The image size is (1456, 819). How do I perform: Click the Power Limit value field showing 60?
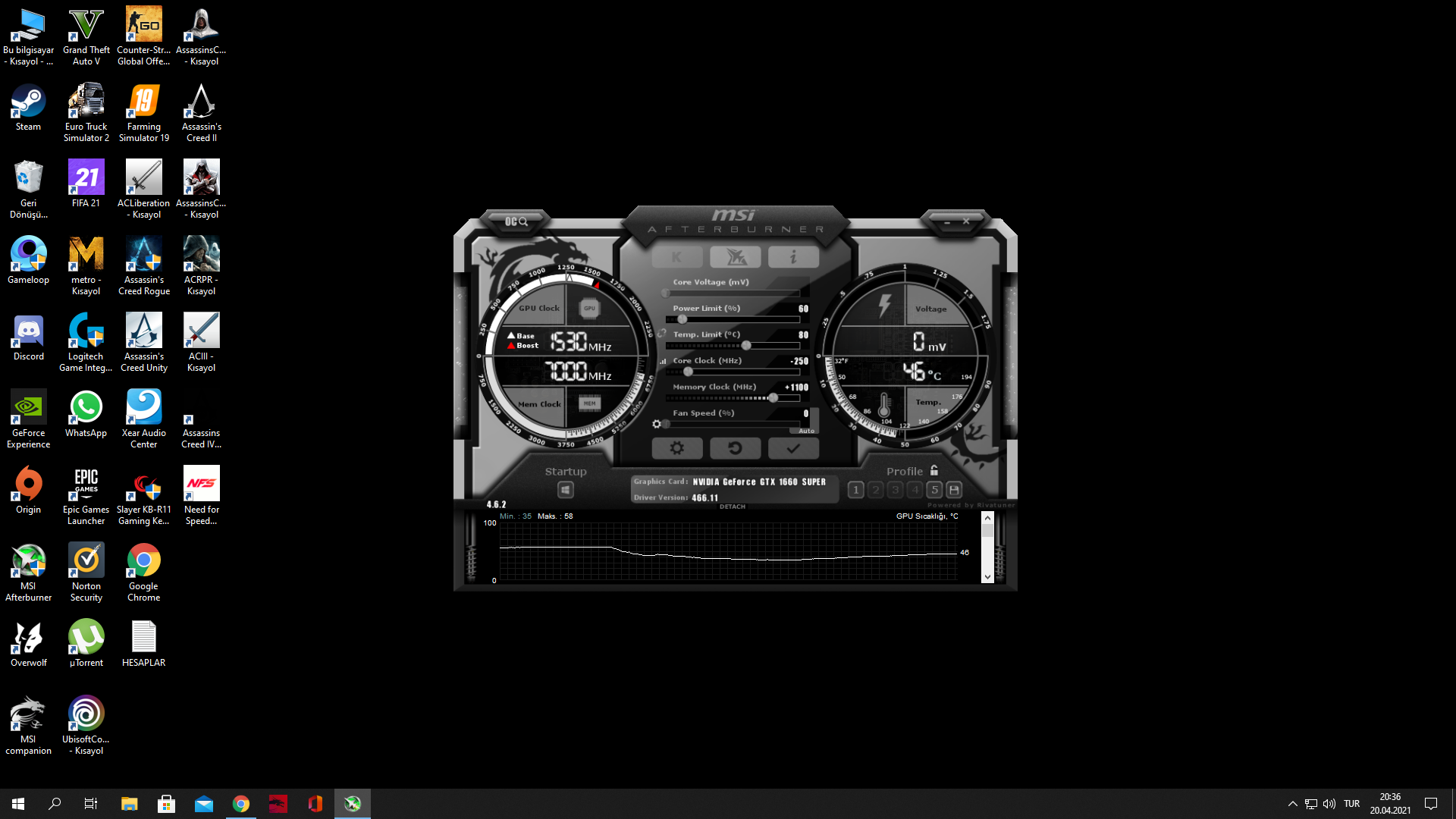(803, 309)
